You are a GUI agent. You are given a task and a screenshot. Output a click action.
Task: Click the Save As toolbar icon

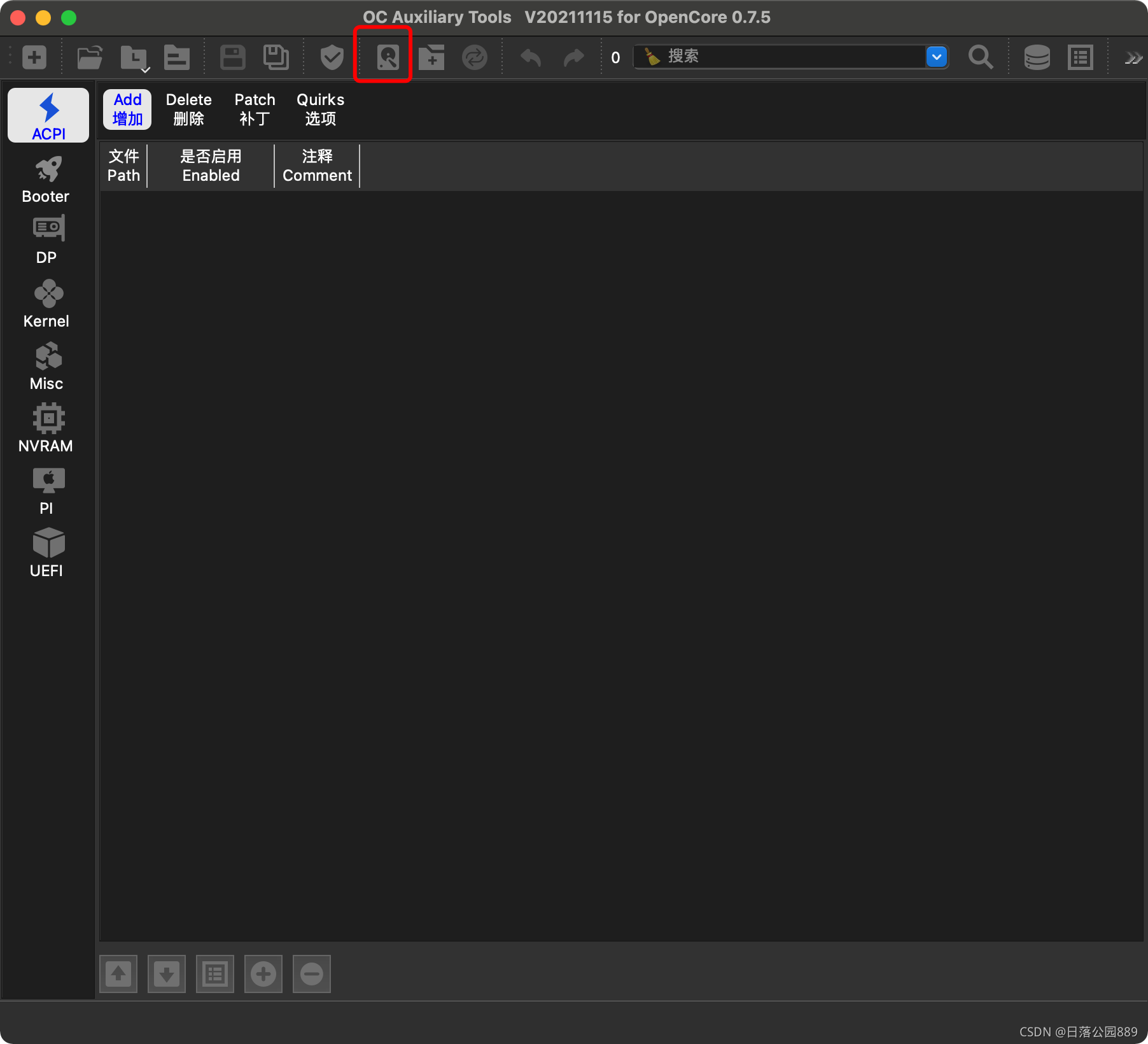[x=276, y=57]
